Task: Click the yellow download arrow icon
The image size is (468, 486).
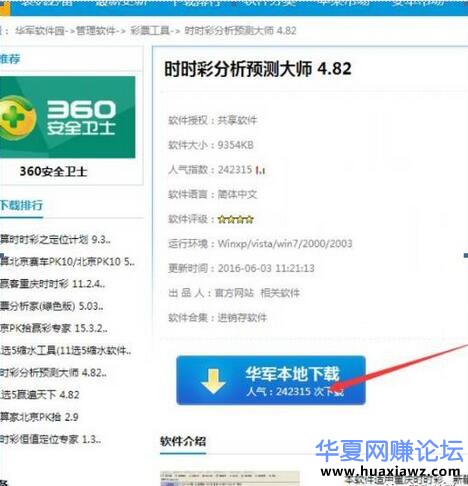Action: pos(213,381)
